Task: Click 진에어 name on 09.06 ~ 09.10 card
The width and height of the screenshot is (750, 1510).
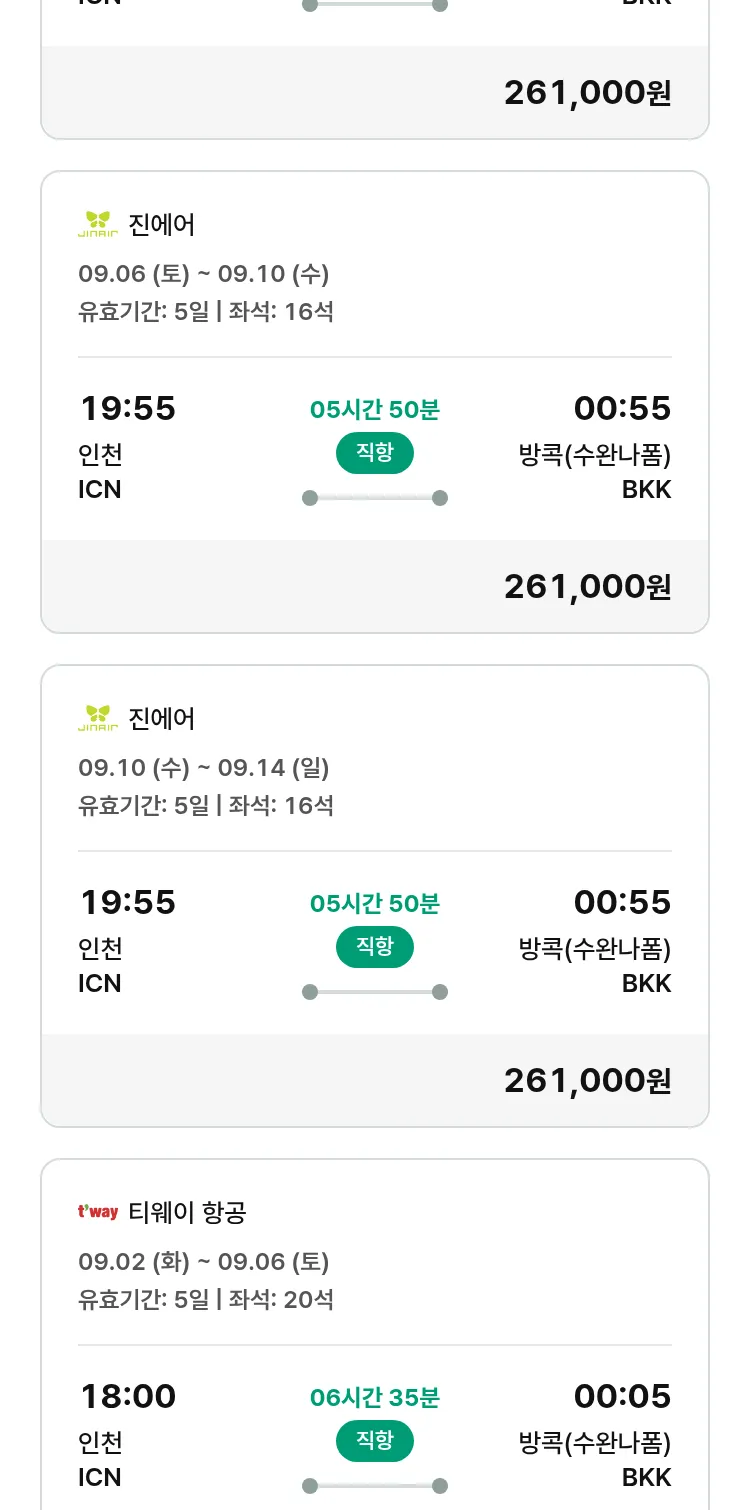Action: pyautogui.click(x=162, y=225)
